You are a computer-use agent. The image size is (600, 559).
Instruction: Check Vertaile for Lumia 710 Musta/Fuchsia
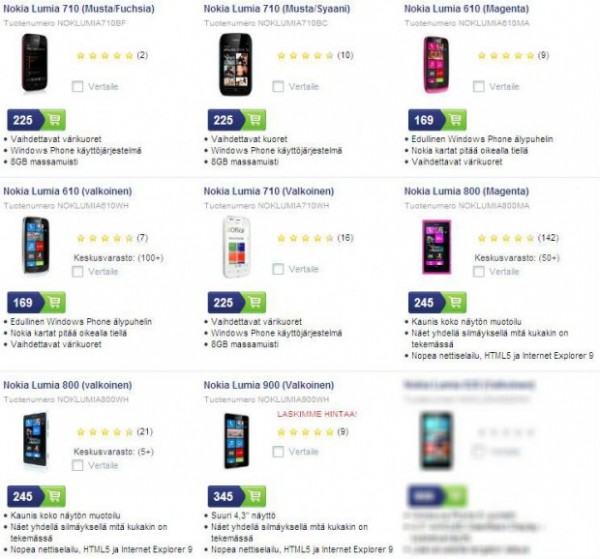[x=78, y=86]
